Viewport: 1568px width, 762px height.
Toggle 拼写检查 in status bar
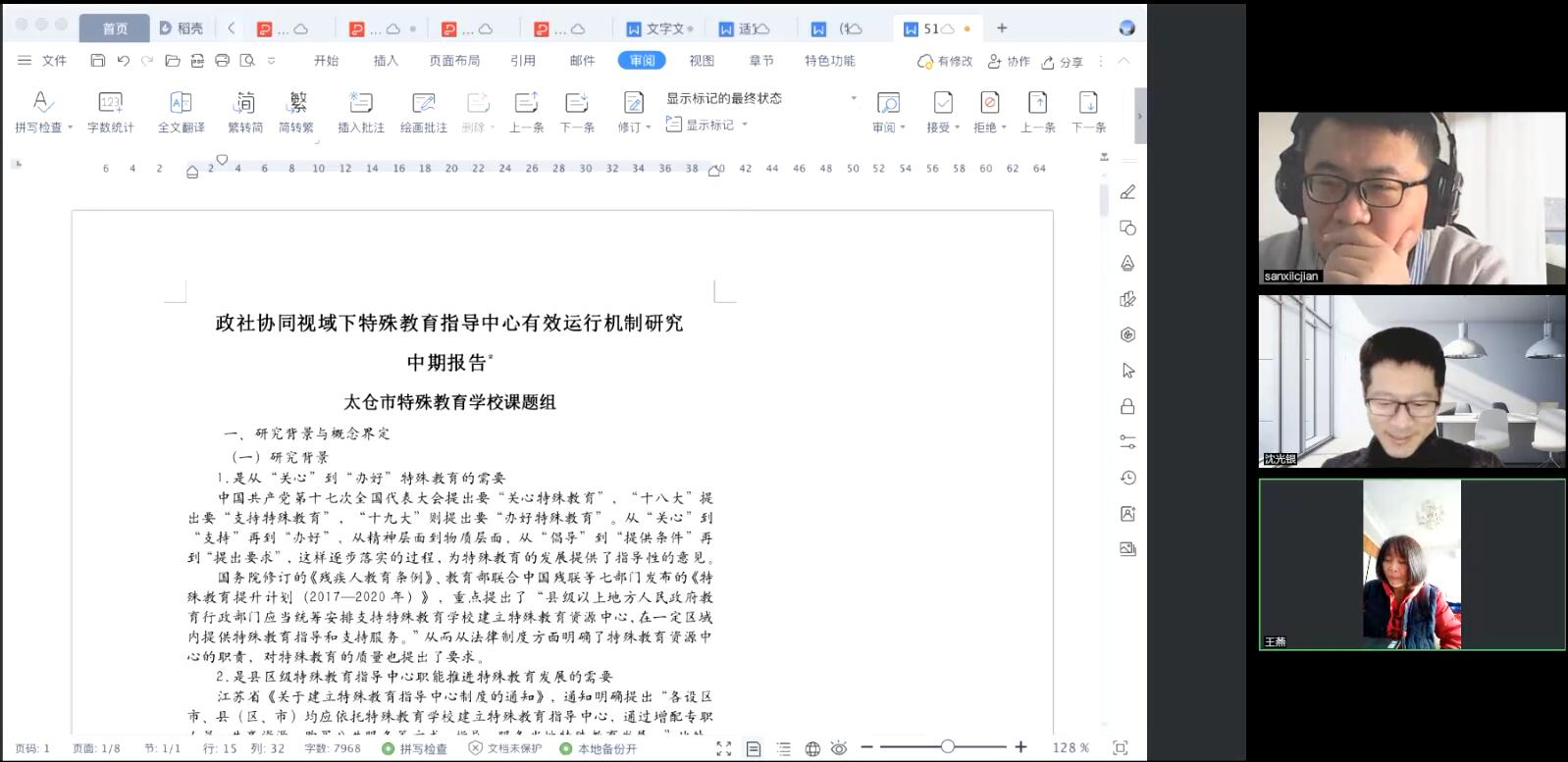tap(414, 748)
